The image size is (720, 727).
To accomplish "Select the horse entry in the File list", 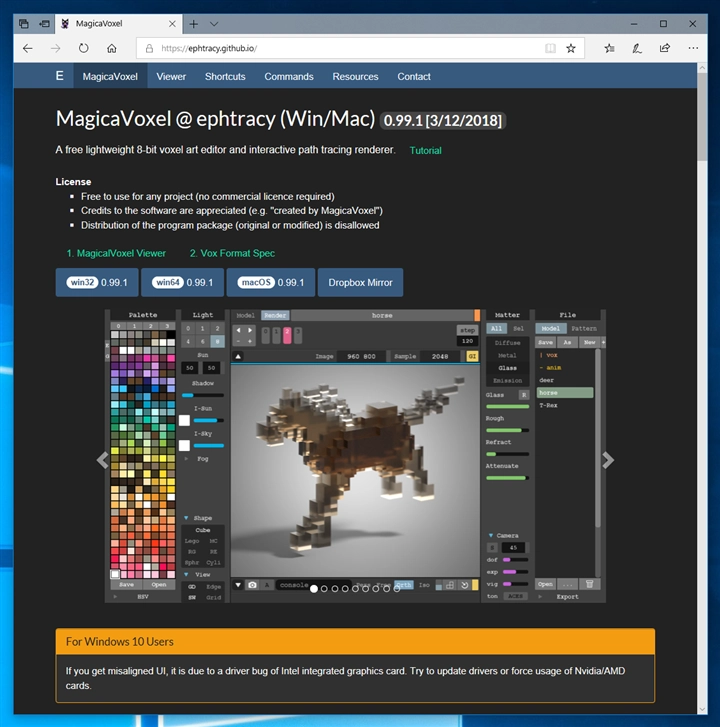I will [565, 393].
